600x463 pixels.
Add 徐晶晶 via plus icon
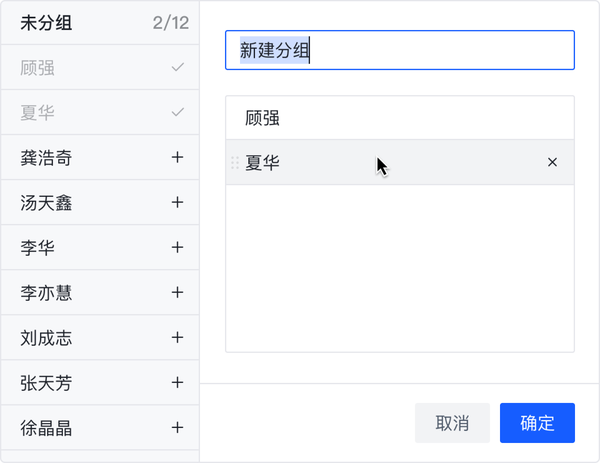177,427
